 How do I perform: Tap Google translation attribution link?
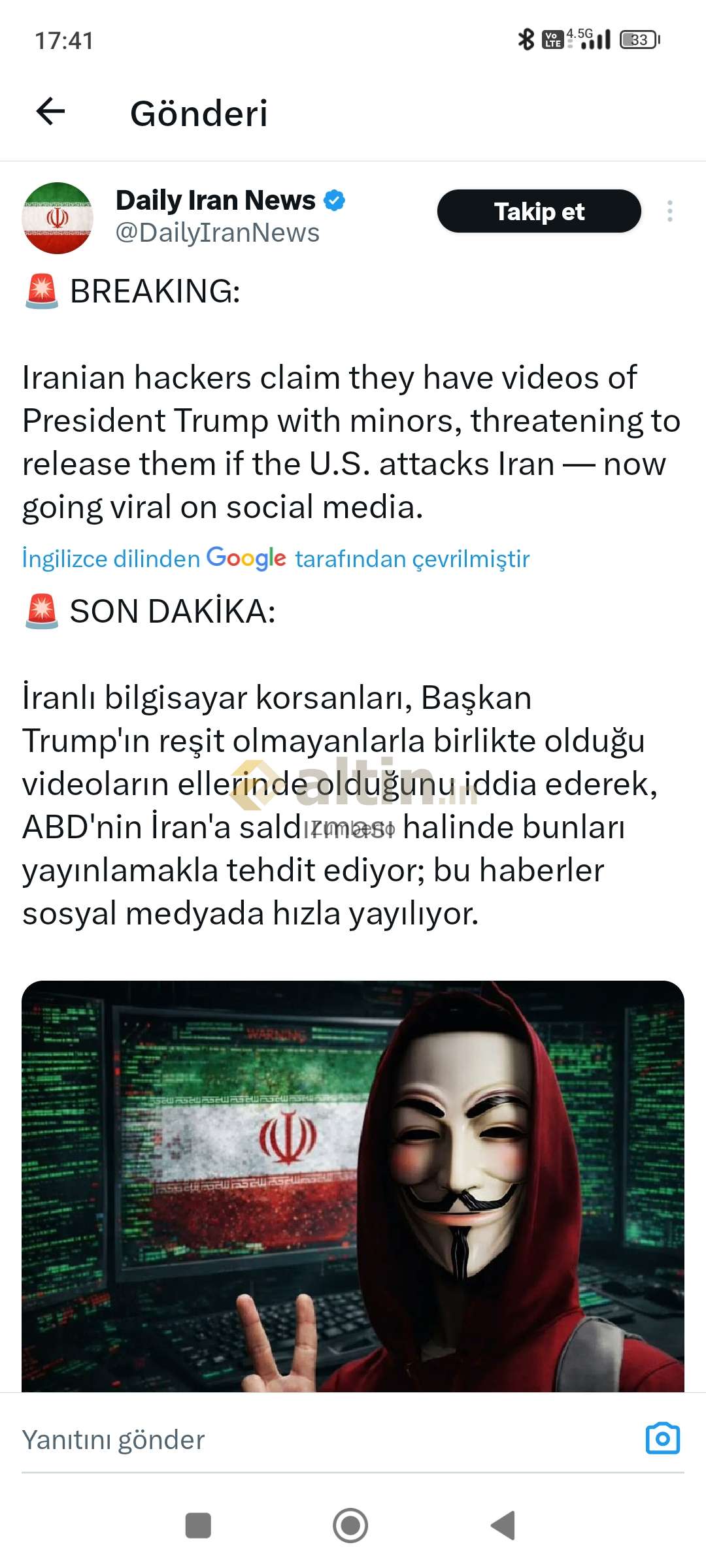tap(275, 559)
